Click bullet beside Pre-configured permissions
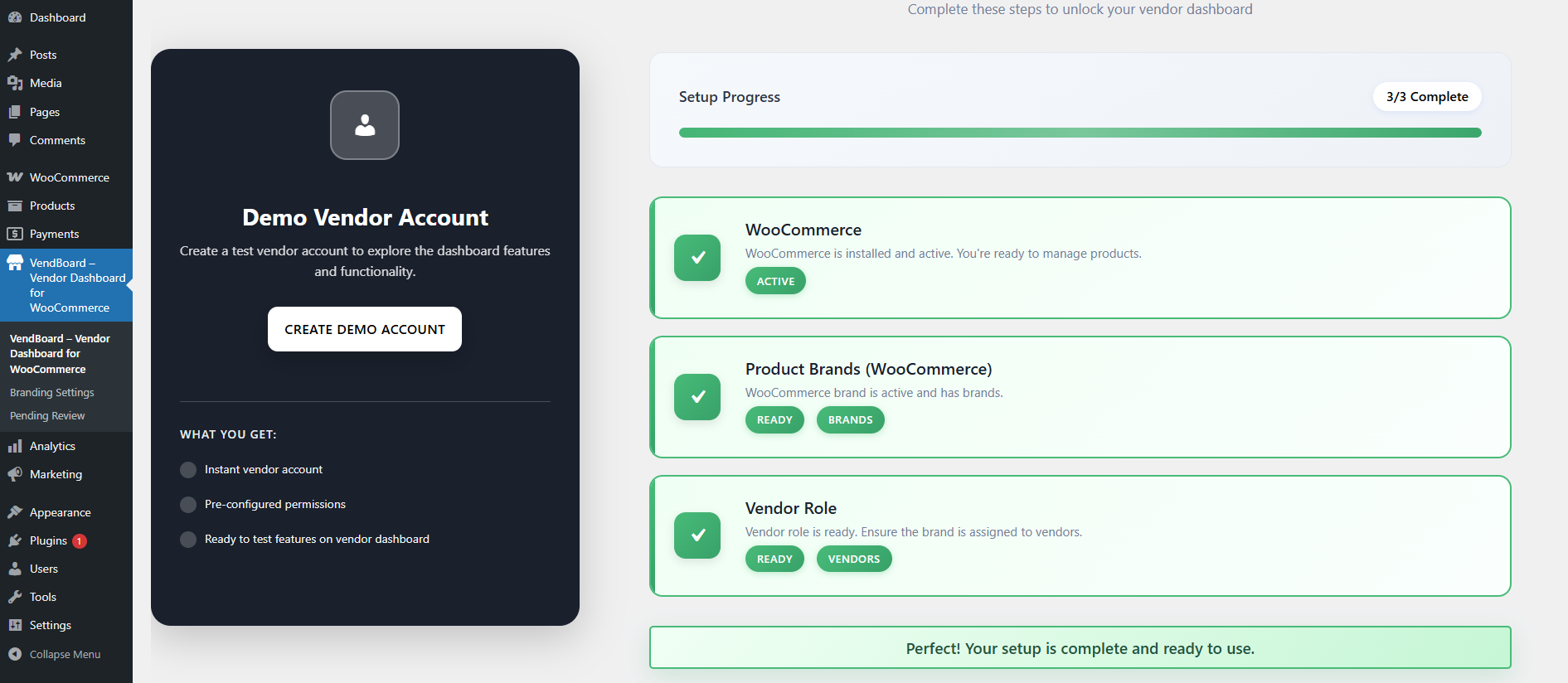 [188, 505]
